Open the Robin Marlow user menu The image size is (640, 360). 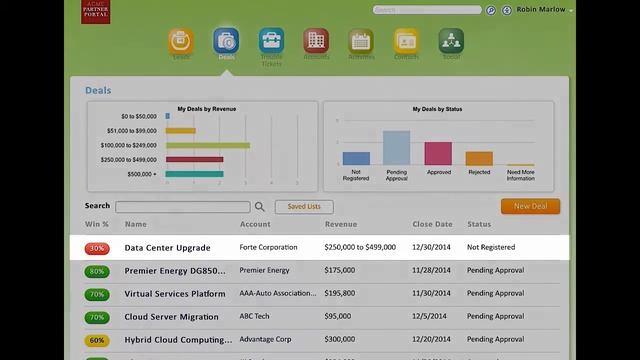click(x=544, y=9)
